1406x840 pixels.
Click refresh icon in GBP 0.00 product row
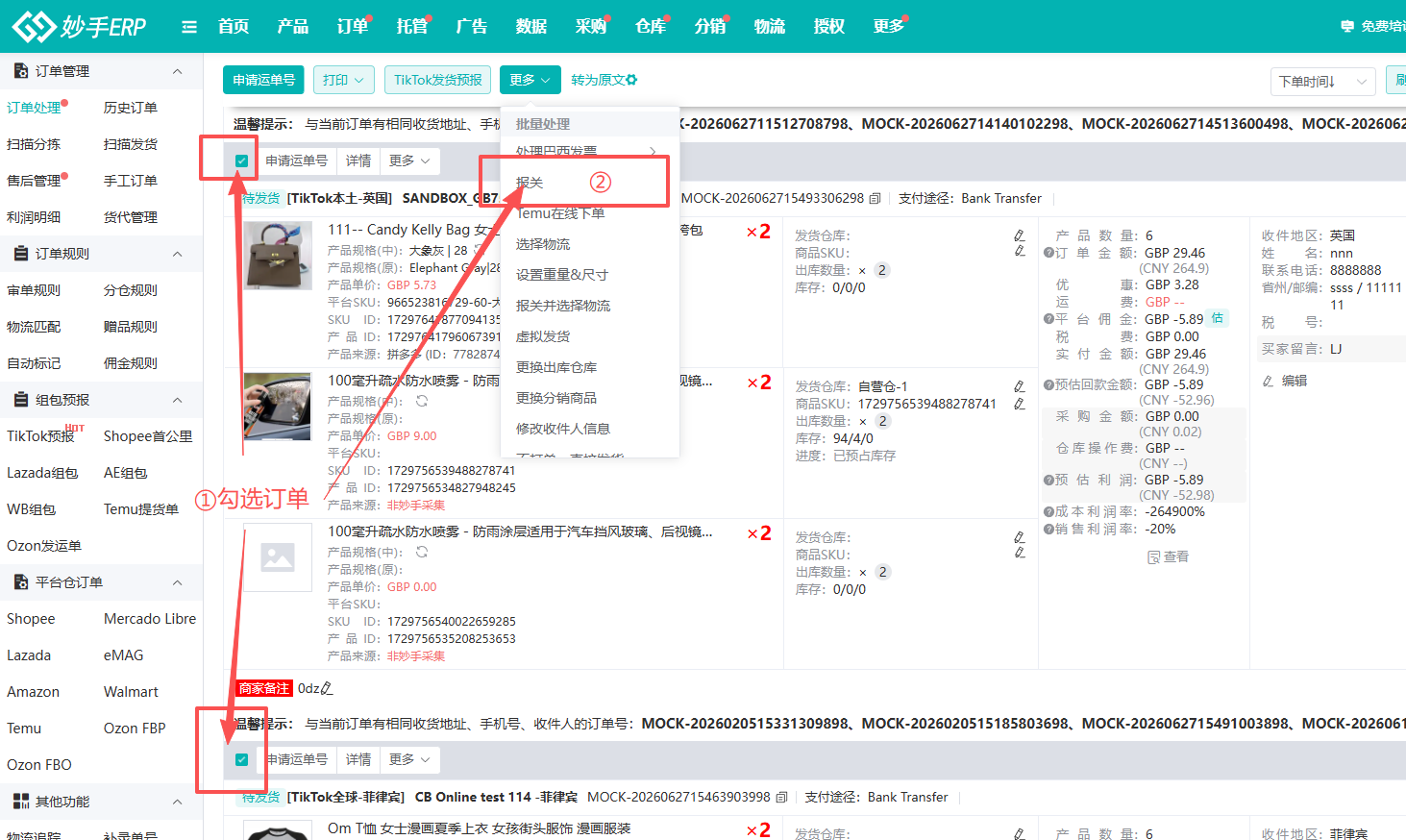[422, 553]
